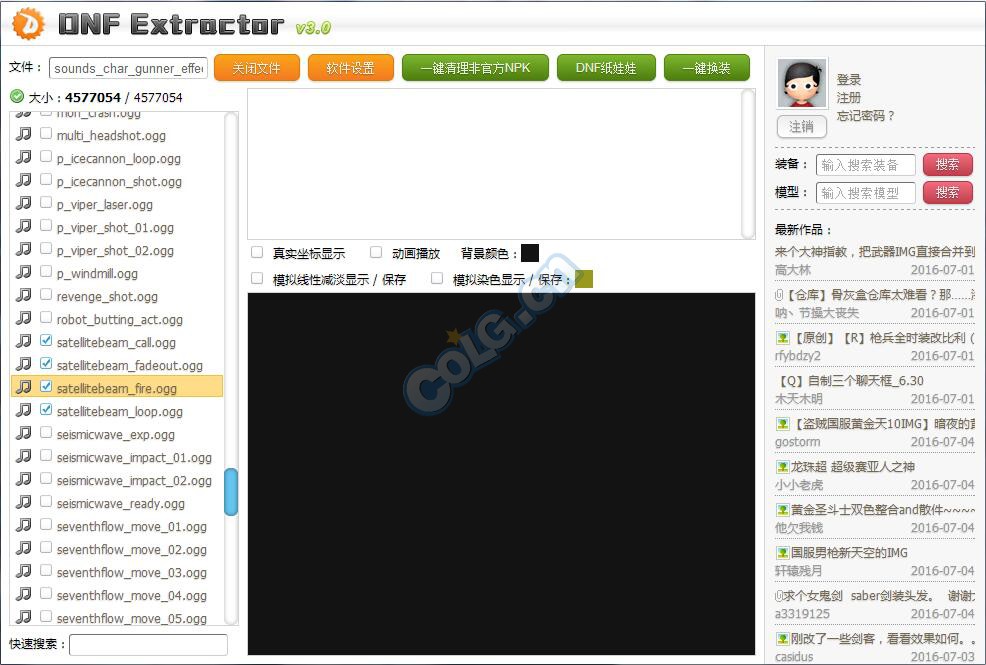The height and width of the screenshot is (665, 986).
Task: Click 搜索 button next to 模型 field
Action: (948, 192)
